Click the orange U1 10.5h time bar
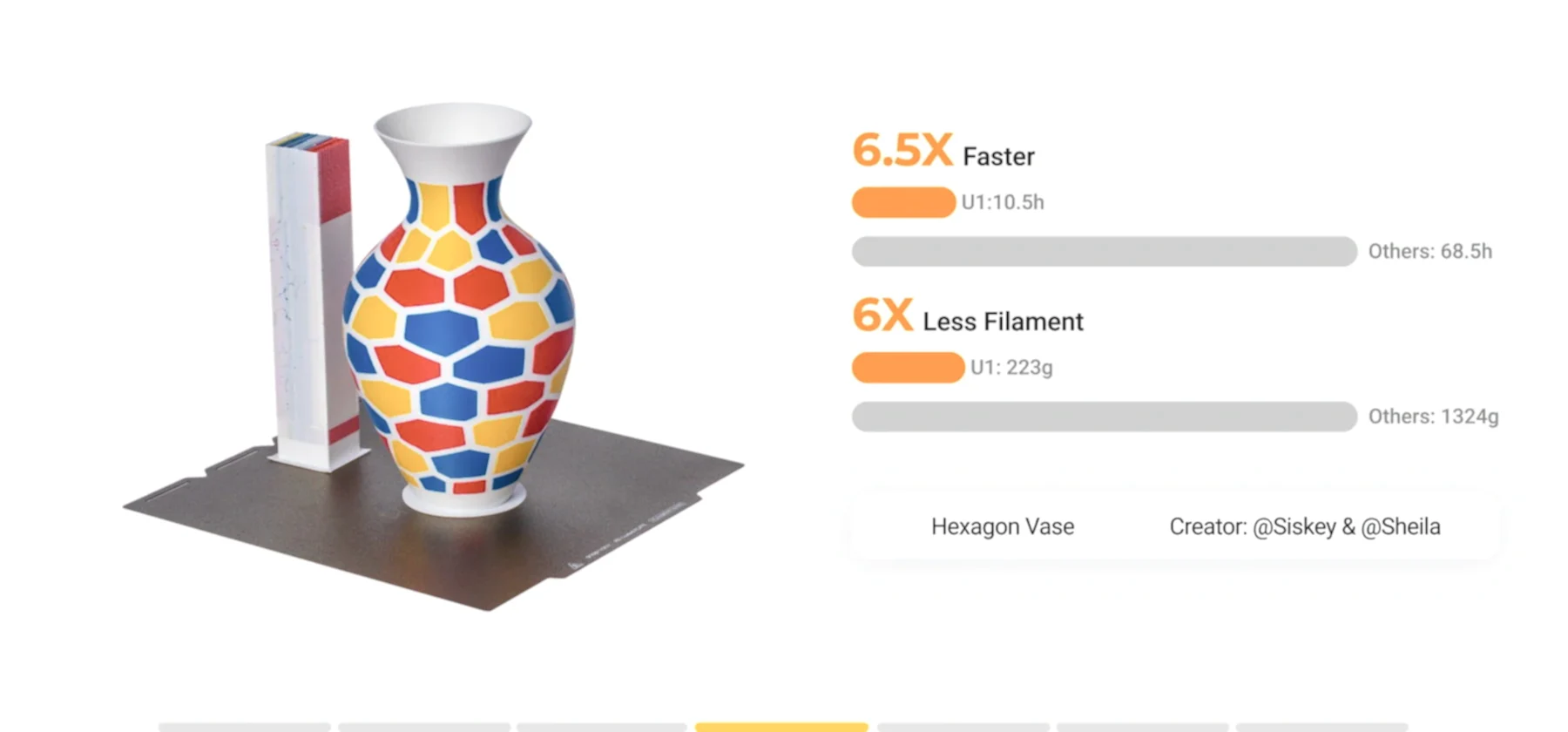The image size is (1568, 732). pyautogui.click(x=903, y=202)
